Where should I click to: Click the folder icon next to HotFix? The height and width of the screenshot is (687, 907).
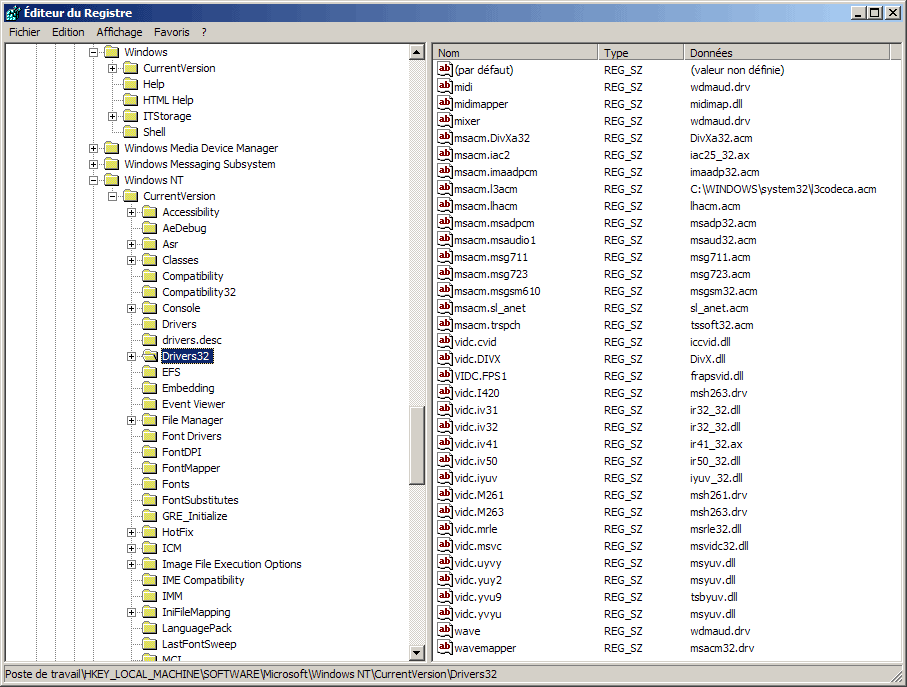[149, 532]
